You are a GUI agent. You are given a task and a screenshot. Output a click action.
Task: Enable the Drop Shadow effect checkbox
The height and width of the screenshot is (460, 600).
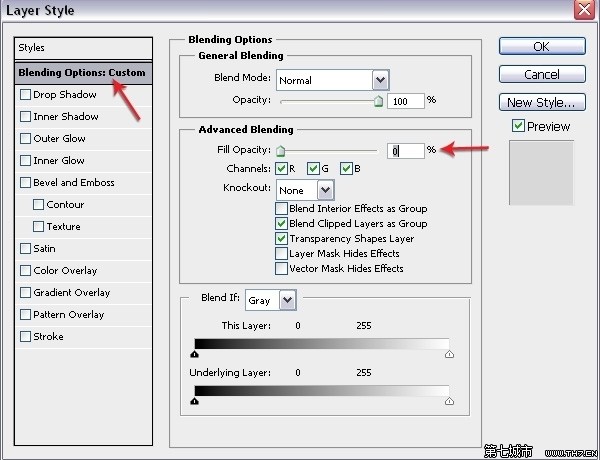[x=25, y=95]
